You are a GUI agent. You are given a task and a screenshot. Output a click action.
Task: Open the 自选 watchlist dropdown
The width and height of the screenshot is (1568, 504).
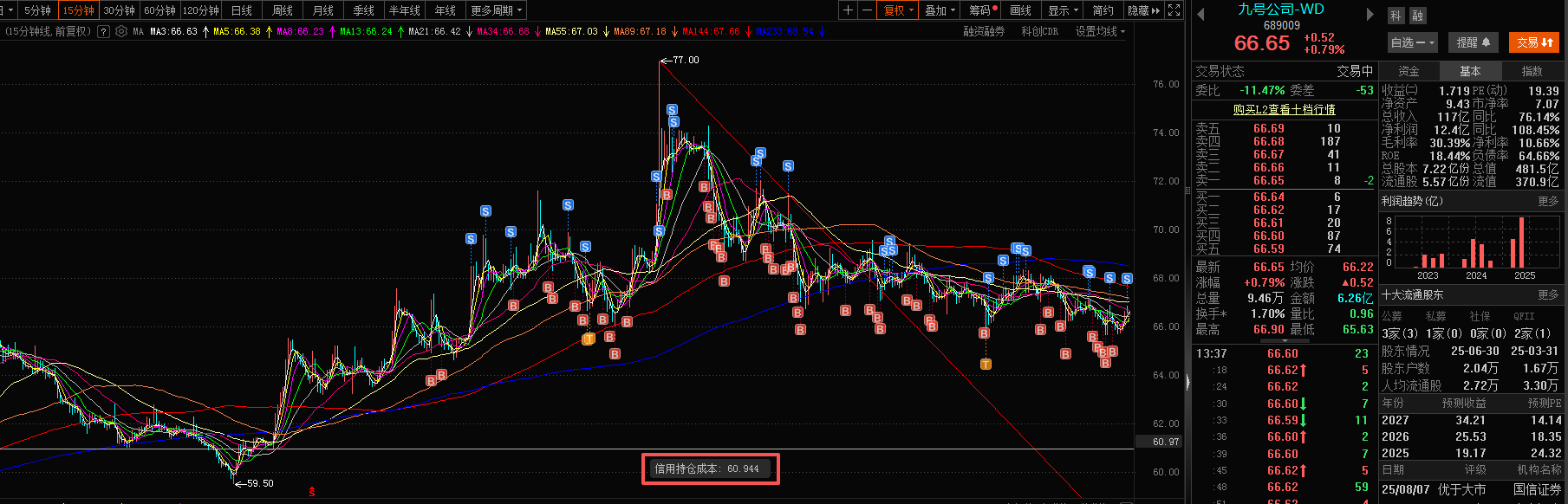pos(1412,42)
